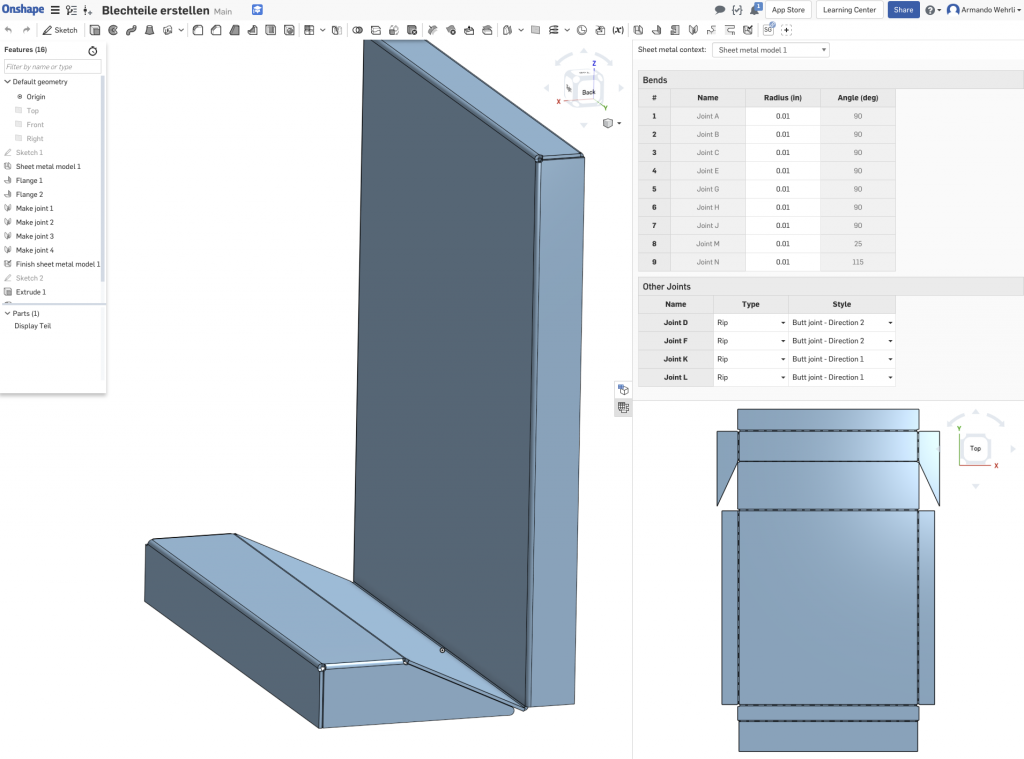
Task: Open the App Store
Action: click(x=788, y=10)
